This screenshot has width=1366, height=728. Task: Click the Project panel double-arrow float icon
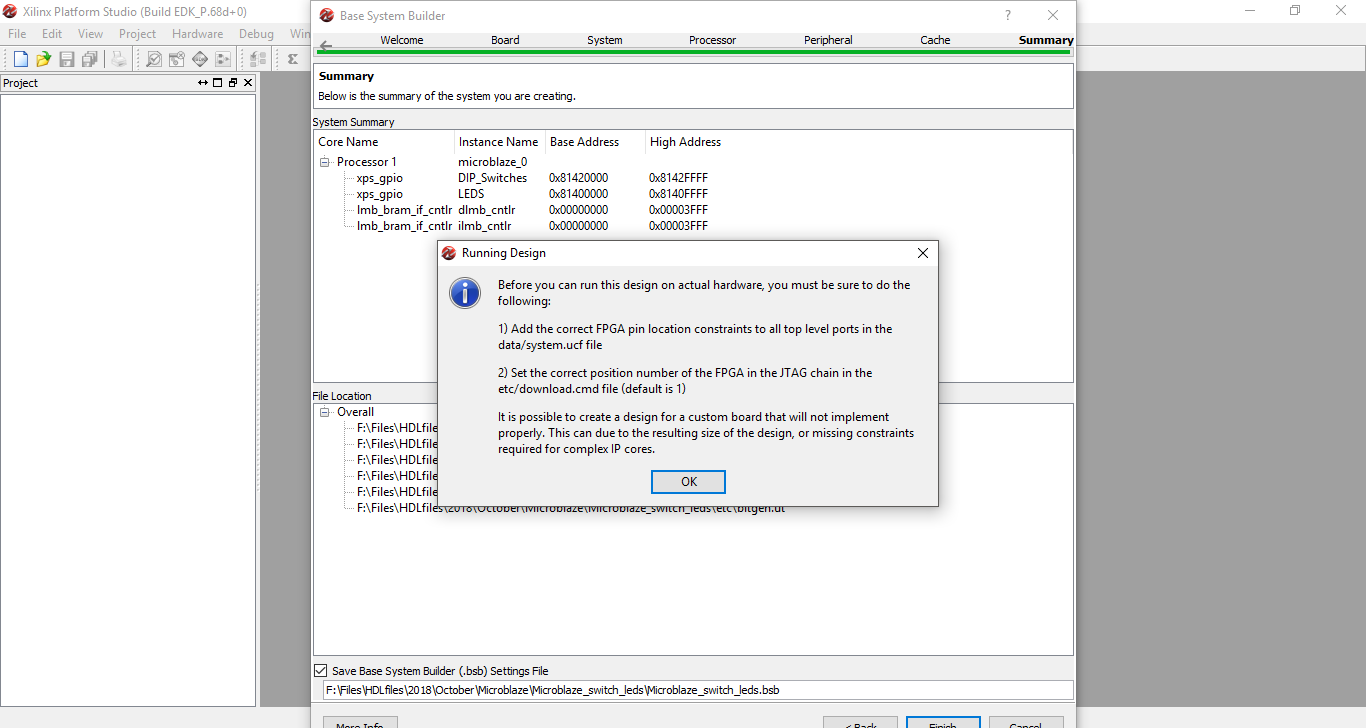tap(203, 83)
